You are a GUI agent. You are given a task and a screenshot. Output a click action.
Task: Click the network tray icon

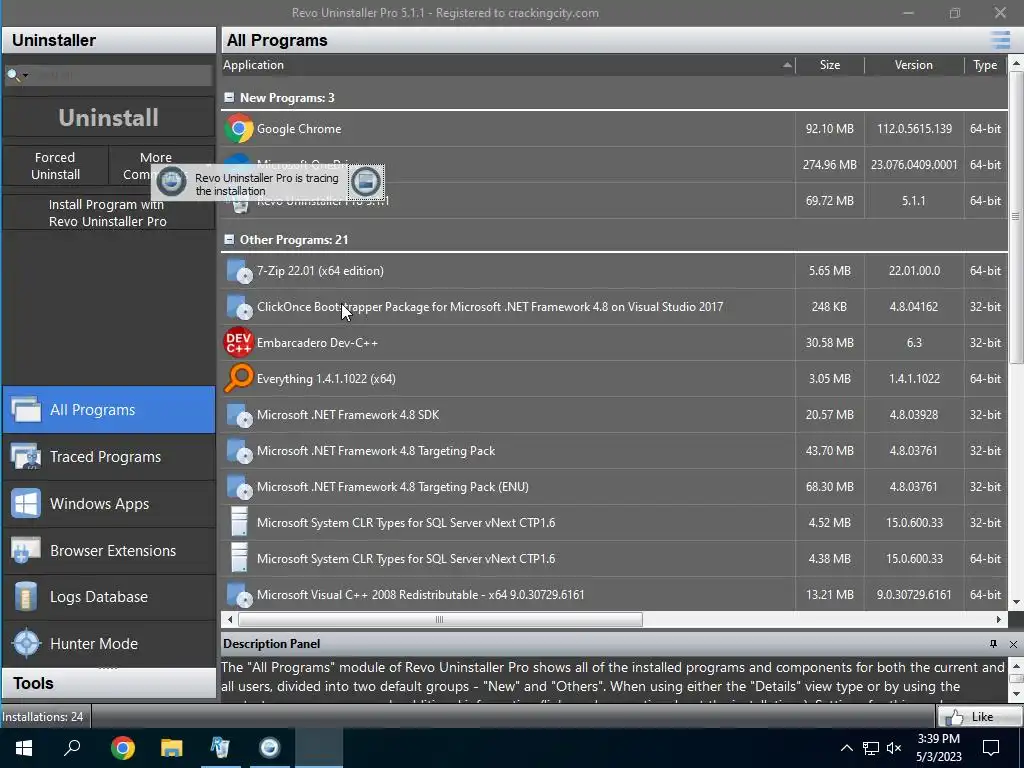(871, 748)
